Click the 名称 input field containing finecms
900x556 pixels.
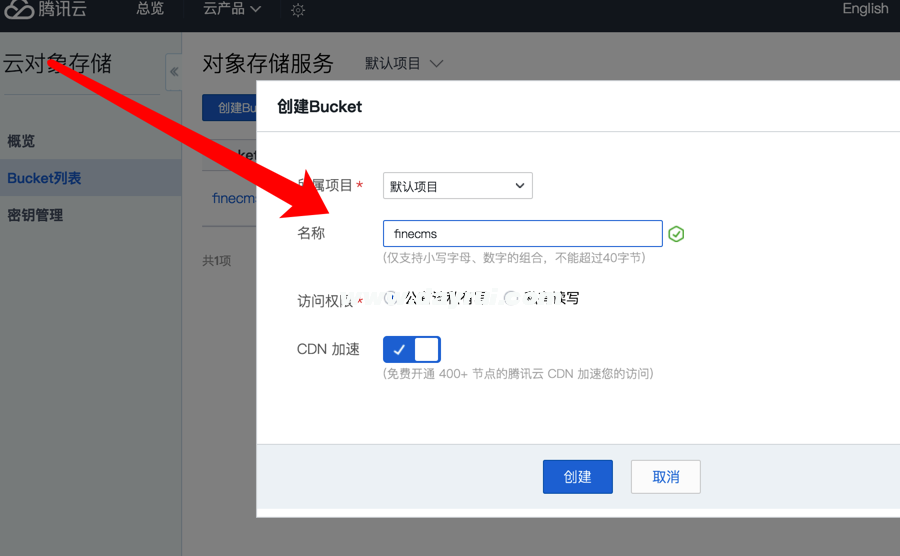click(x=523, y=234)
